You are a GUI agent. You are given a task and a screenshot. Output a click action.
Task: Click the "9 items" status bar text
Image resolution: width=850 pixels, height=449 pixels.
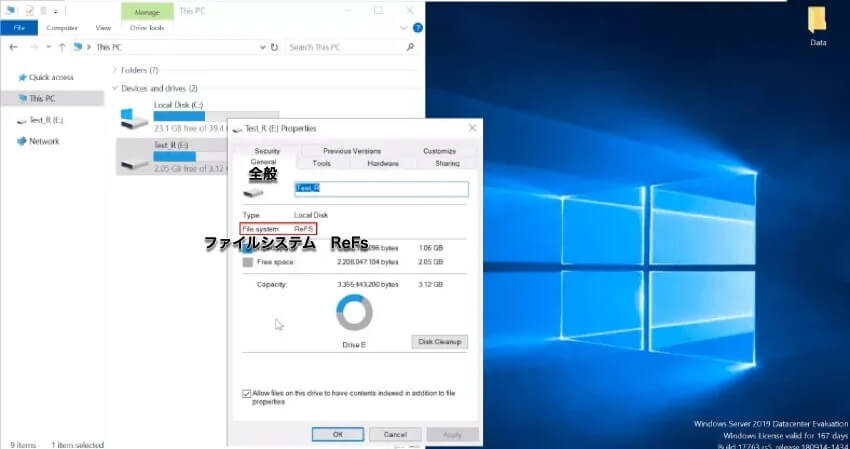tap(23, 445)
